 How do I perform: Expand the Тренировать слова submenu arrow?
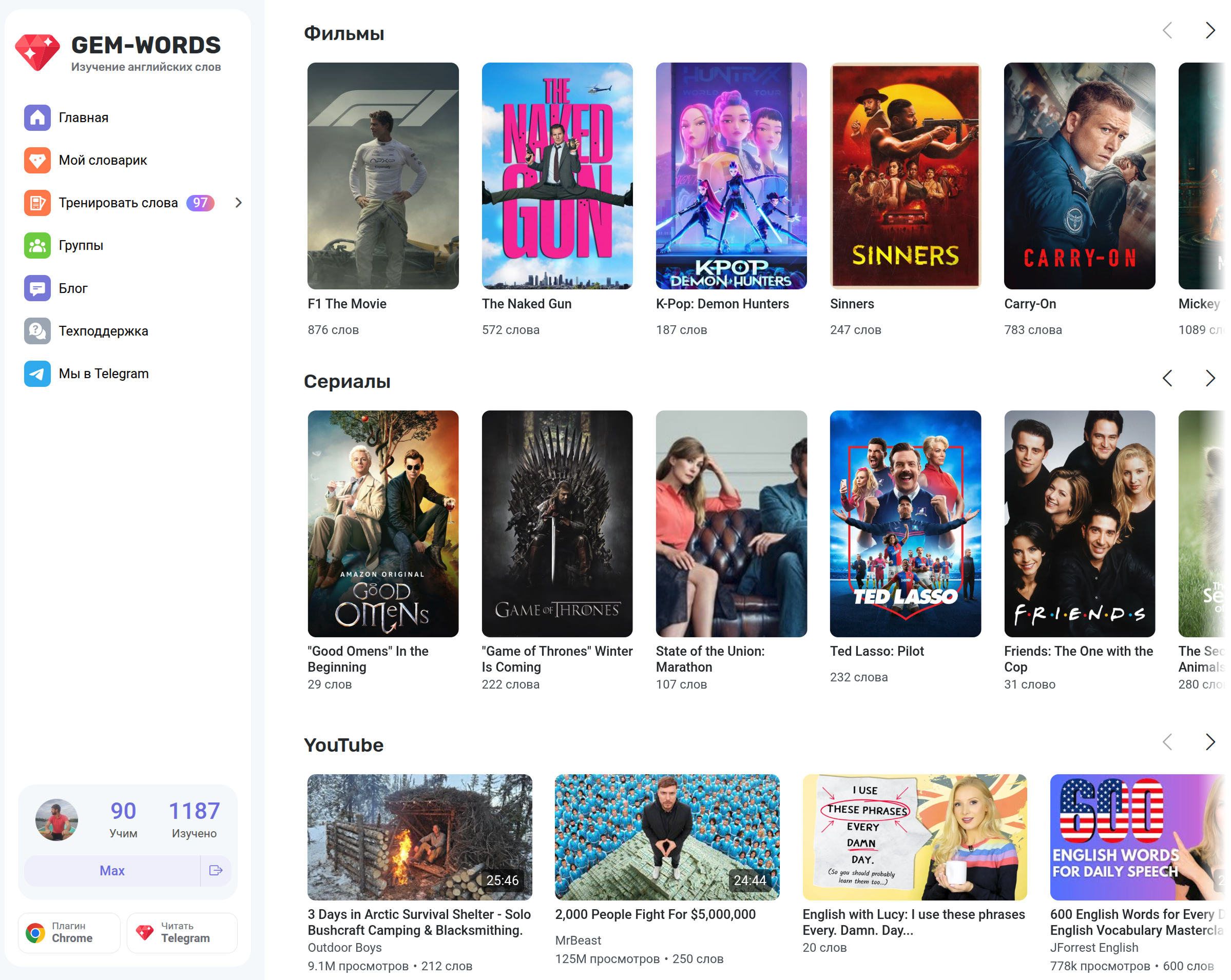[239, 203]
